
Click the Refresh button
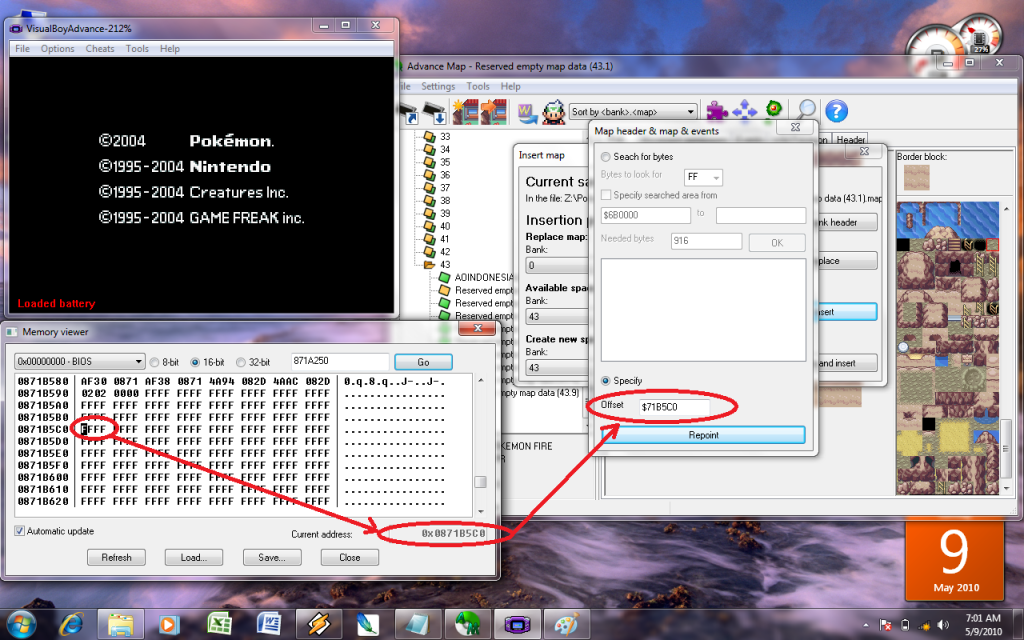pyautogui.click(x=116, y=557)
